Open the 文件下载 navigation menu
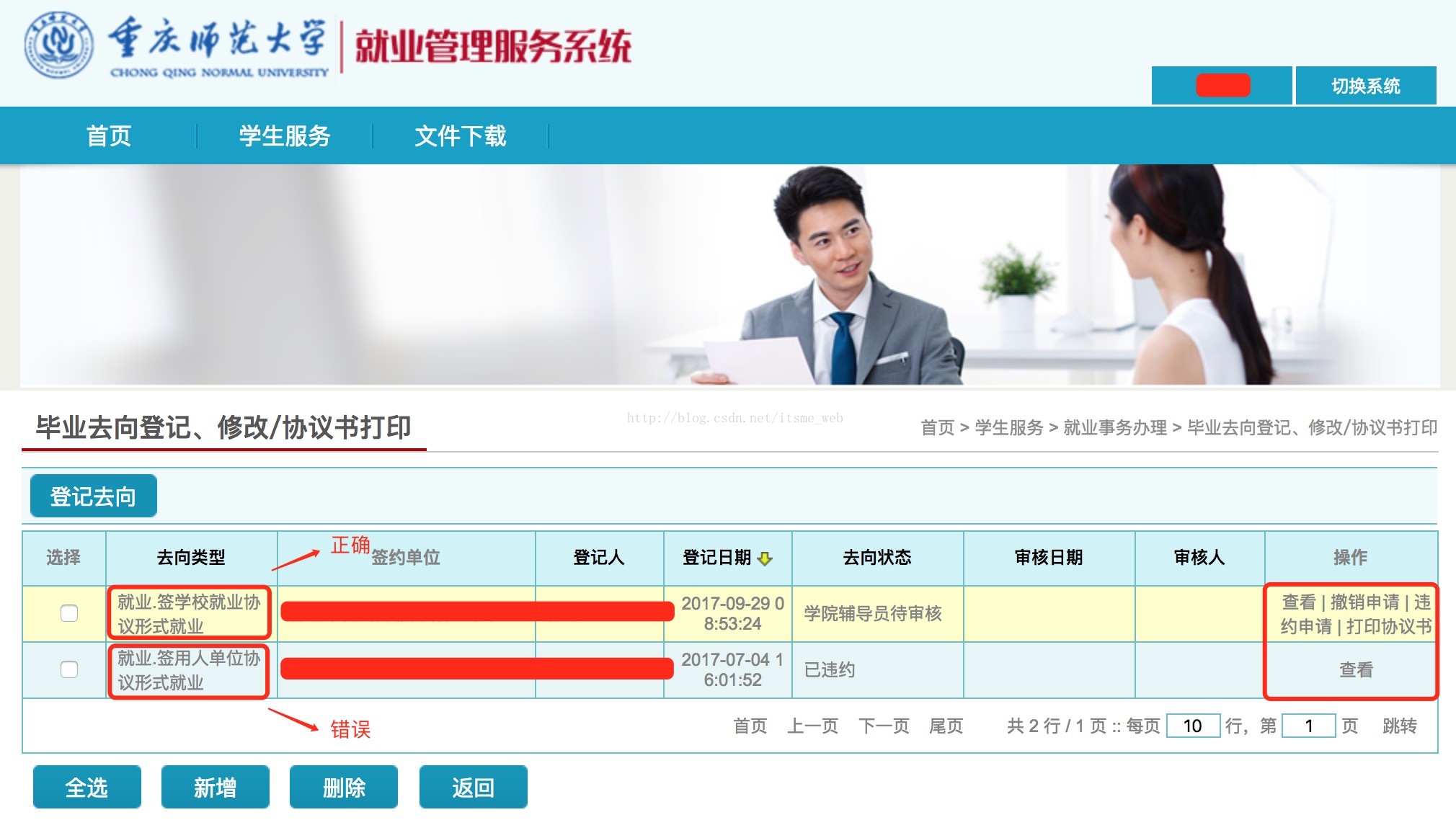 (460, 135)
